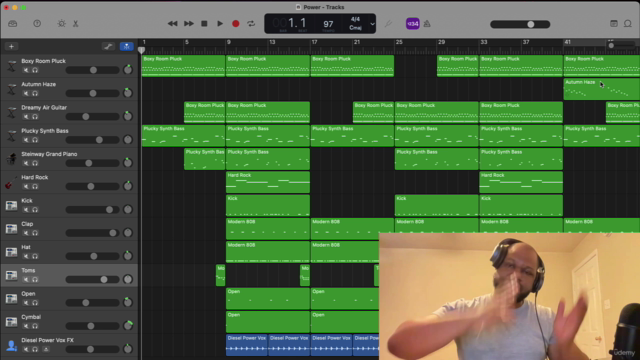This screenshot has width=640, height=360.
Task: Select the Toms track icon
Action: point(11,275)
